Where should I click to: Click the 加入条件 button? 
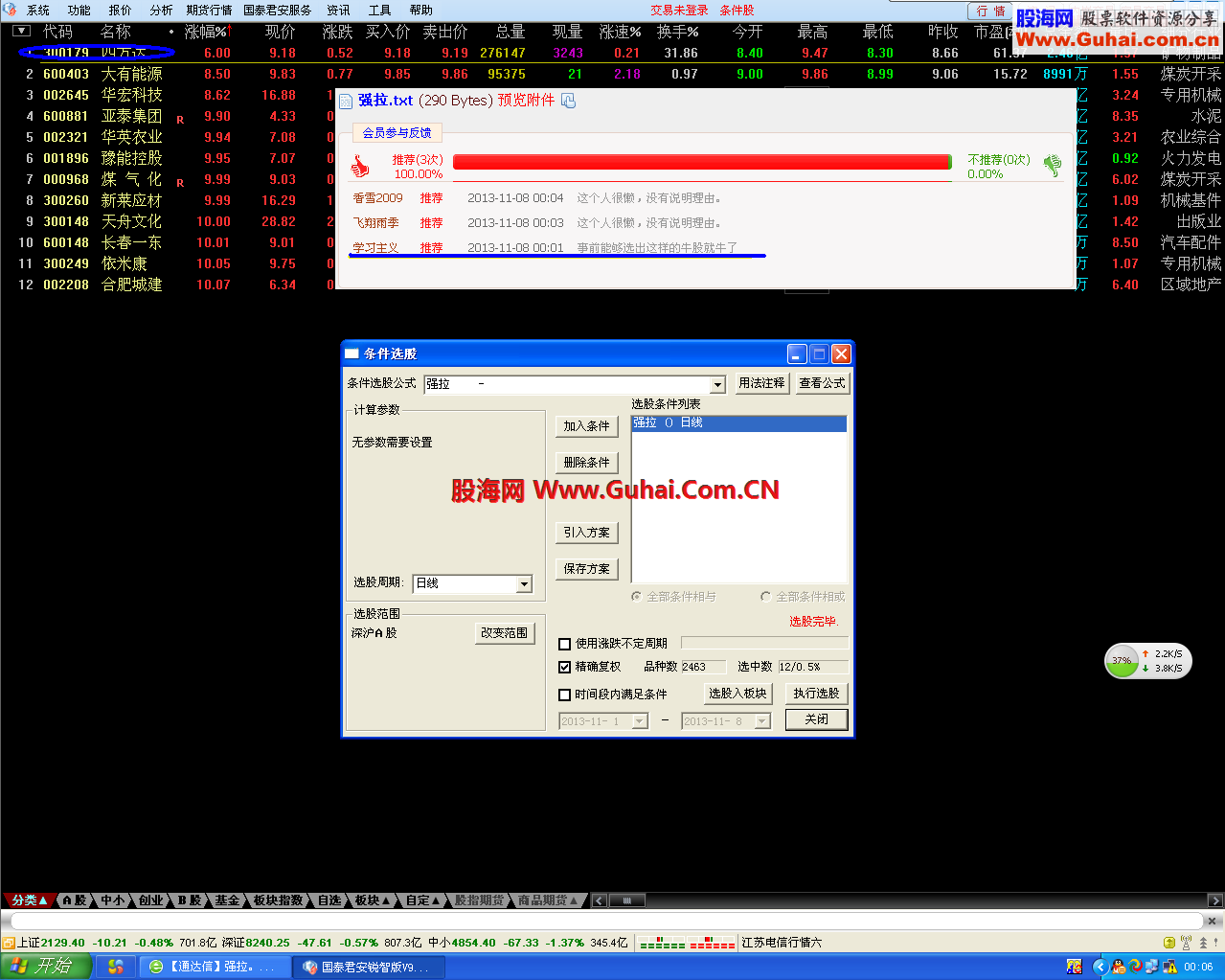point(586,426)
